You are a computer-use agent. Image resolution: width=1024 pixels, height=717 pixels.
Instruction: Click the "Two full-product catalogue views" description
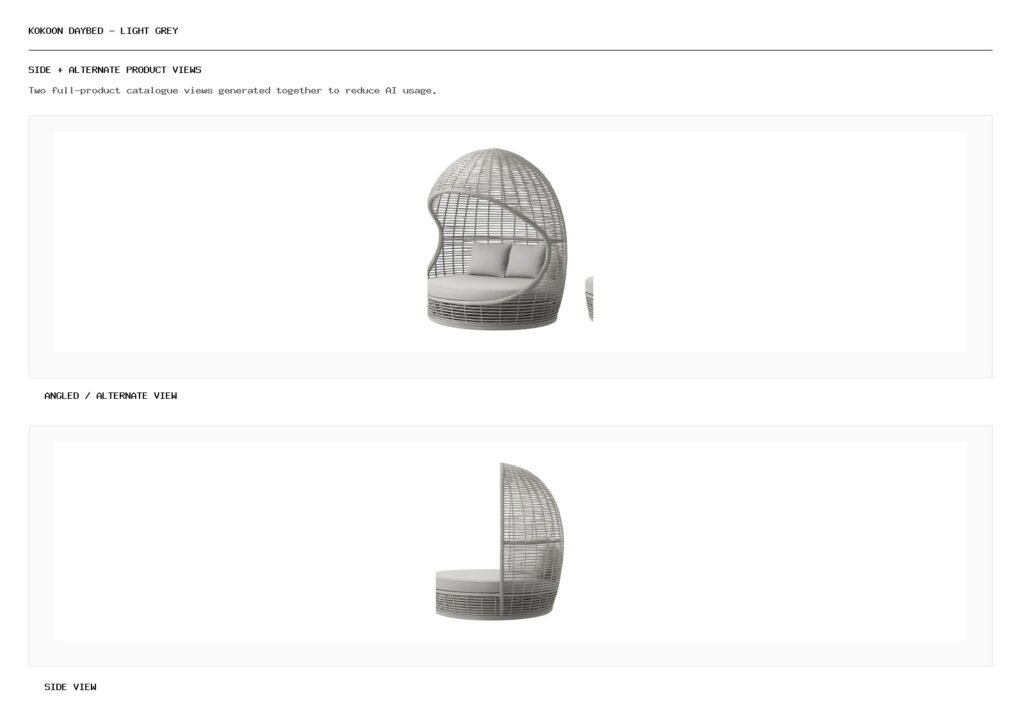(232, 91)
